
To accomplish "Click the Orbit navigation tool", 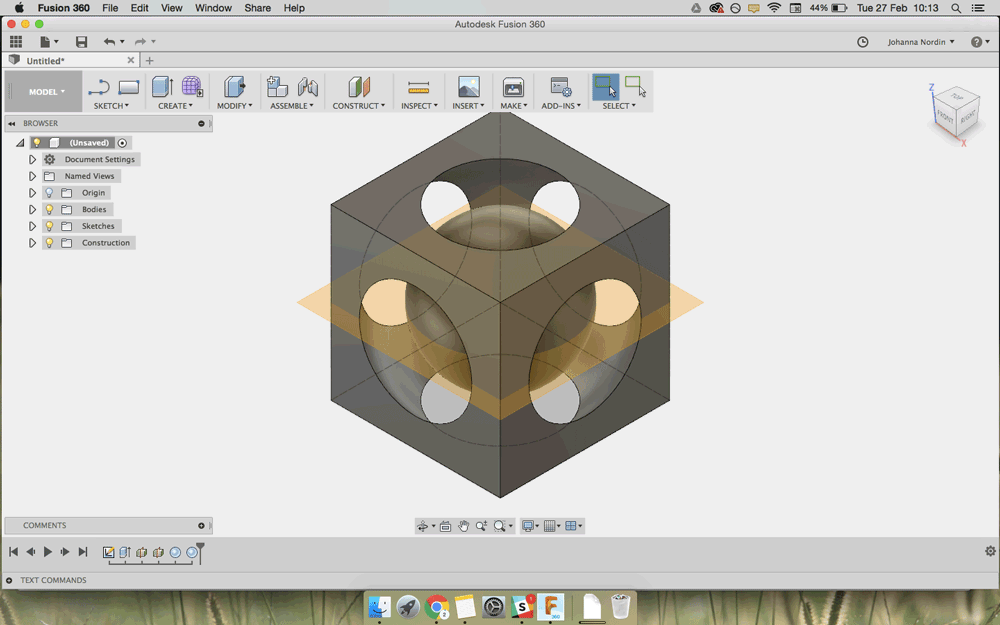I will [422, 526].
